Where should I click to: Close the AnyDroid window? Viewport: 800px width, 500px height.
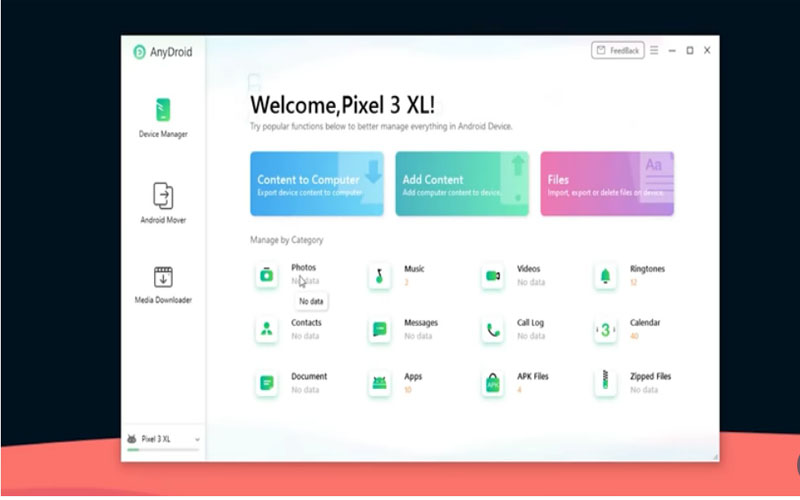click(707, 50)
